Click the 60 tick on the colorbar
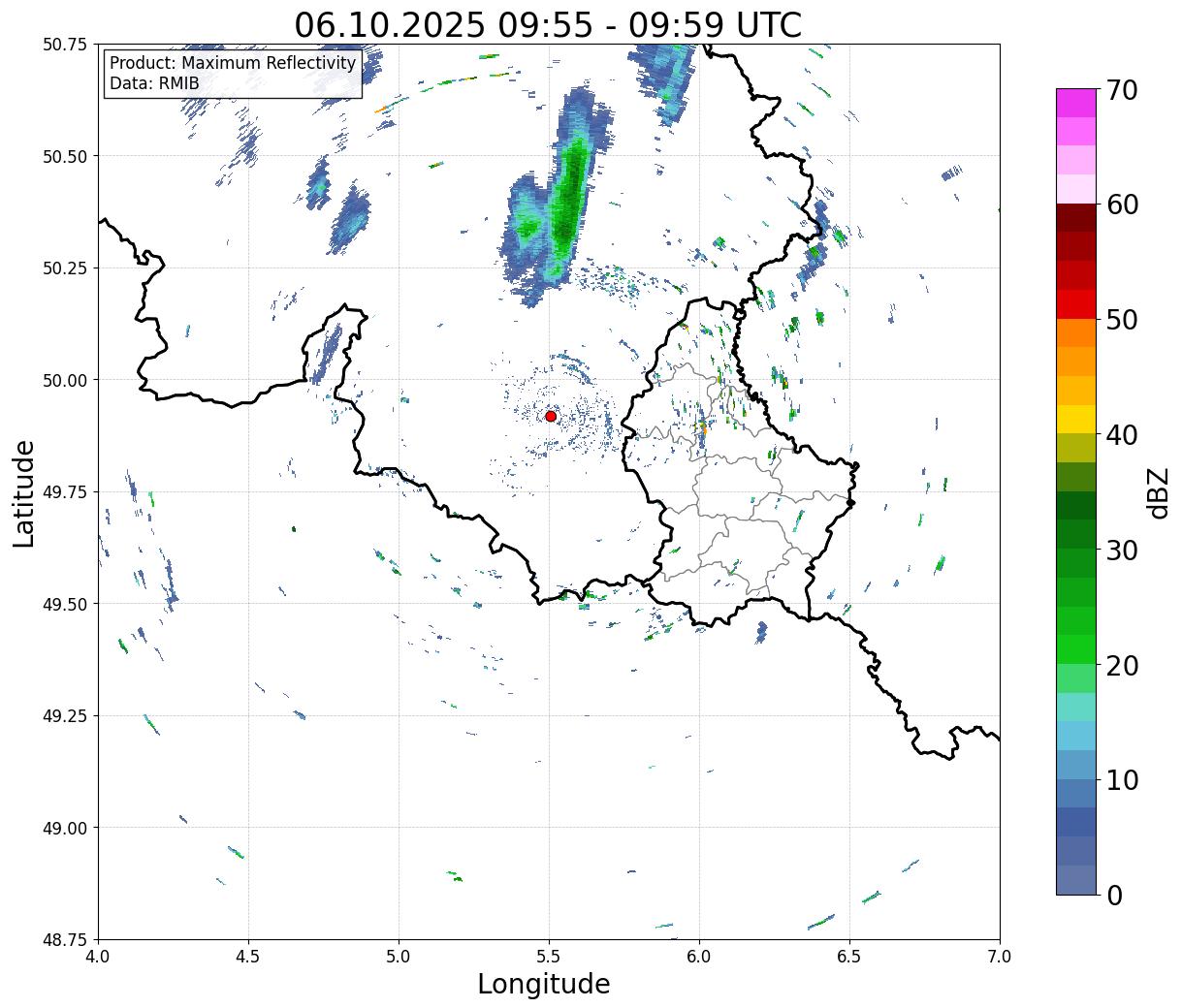Viewport: 1182px width, 1008px height. pos(1121,205)
